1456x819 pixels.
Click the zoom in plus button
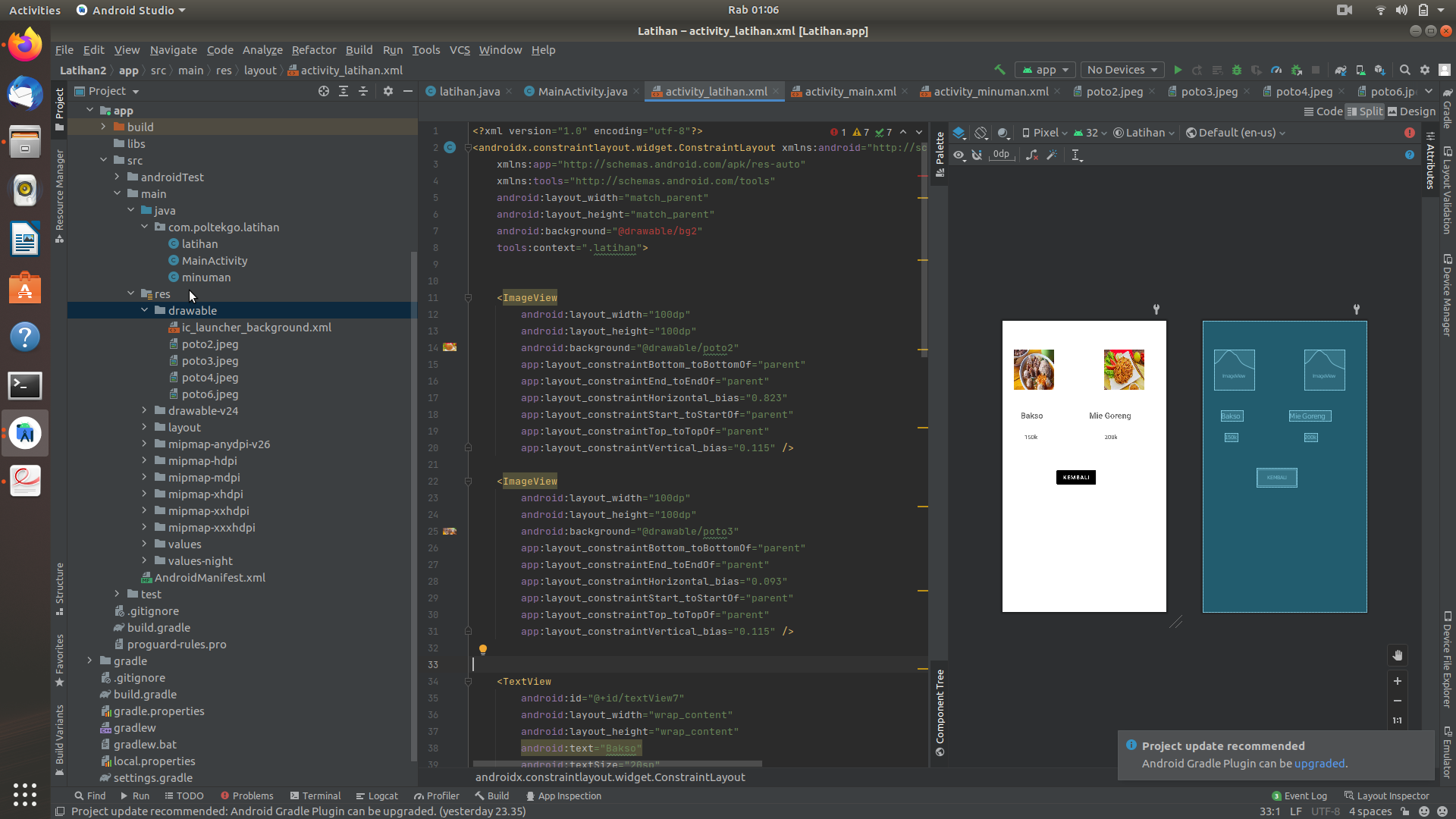[1397, 681]
